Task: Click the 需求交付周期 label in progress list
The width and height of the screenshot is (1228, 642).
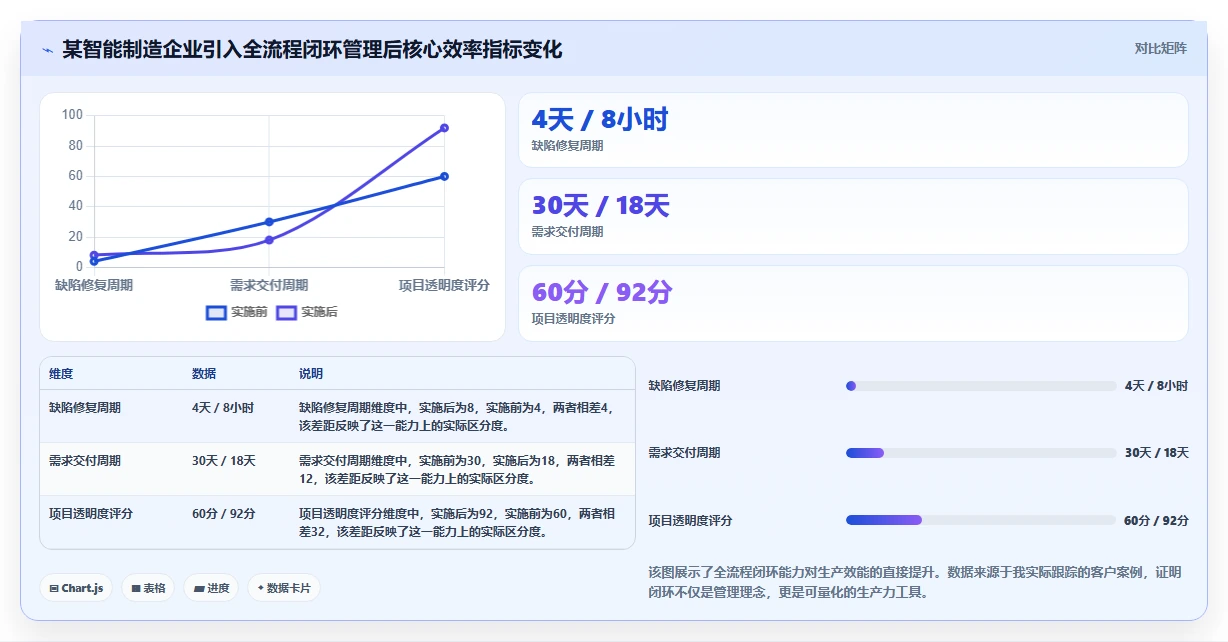Action: [x=684, y=453]
